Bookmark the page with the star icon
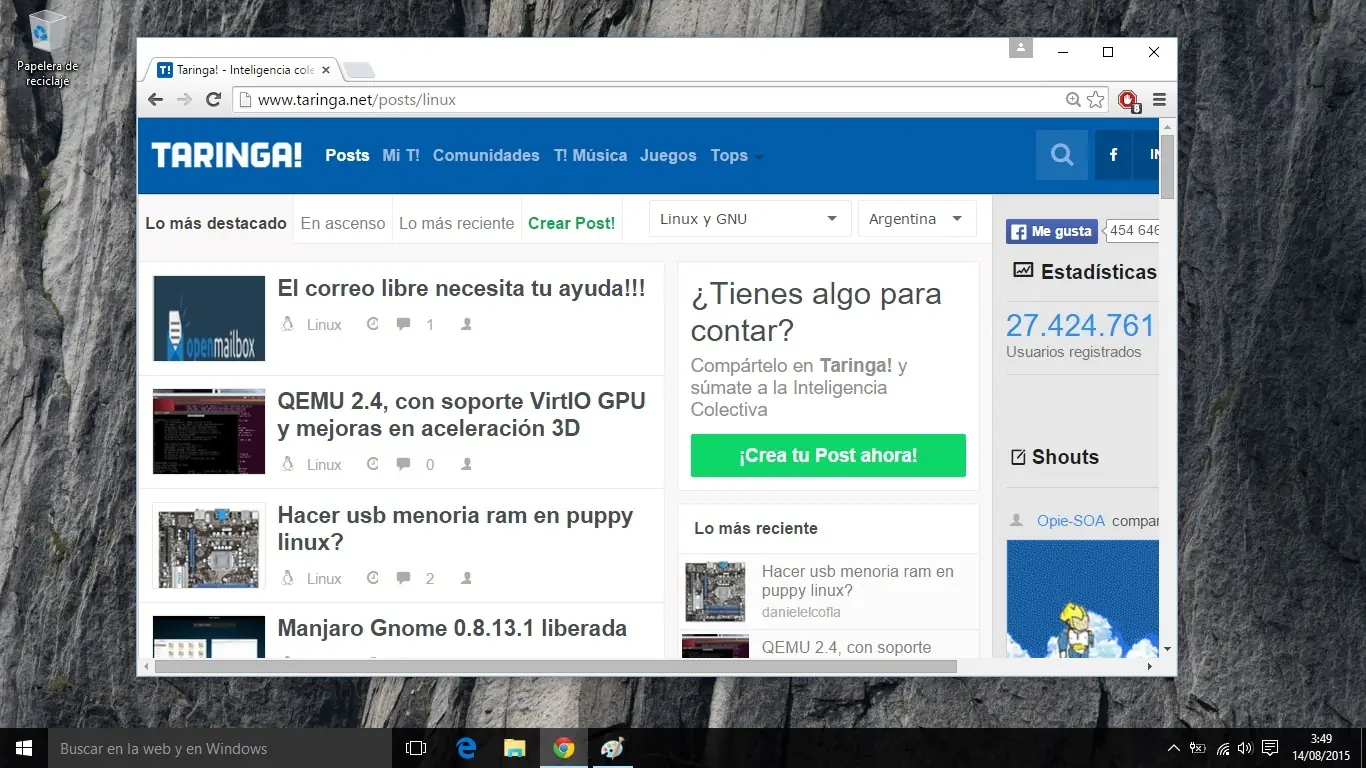This screenshot has width=1366, height=768. (x=1095, y=99)
